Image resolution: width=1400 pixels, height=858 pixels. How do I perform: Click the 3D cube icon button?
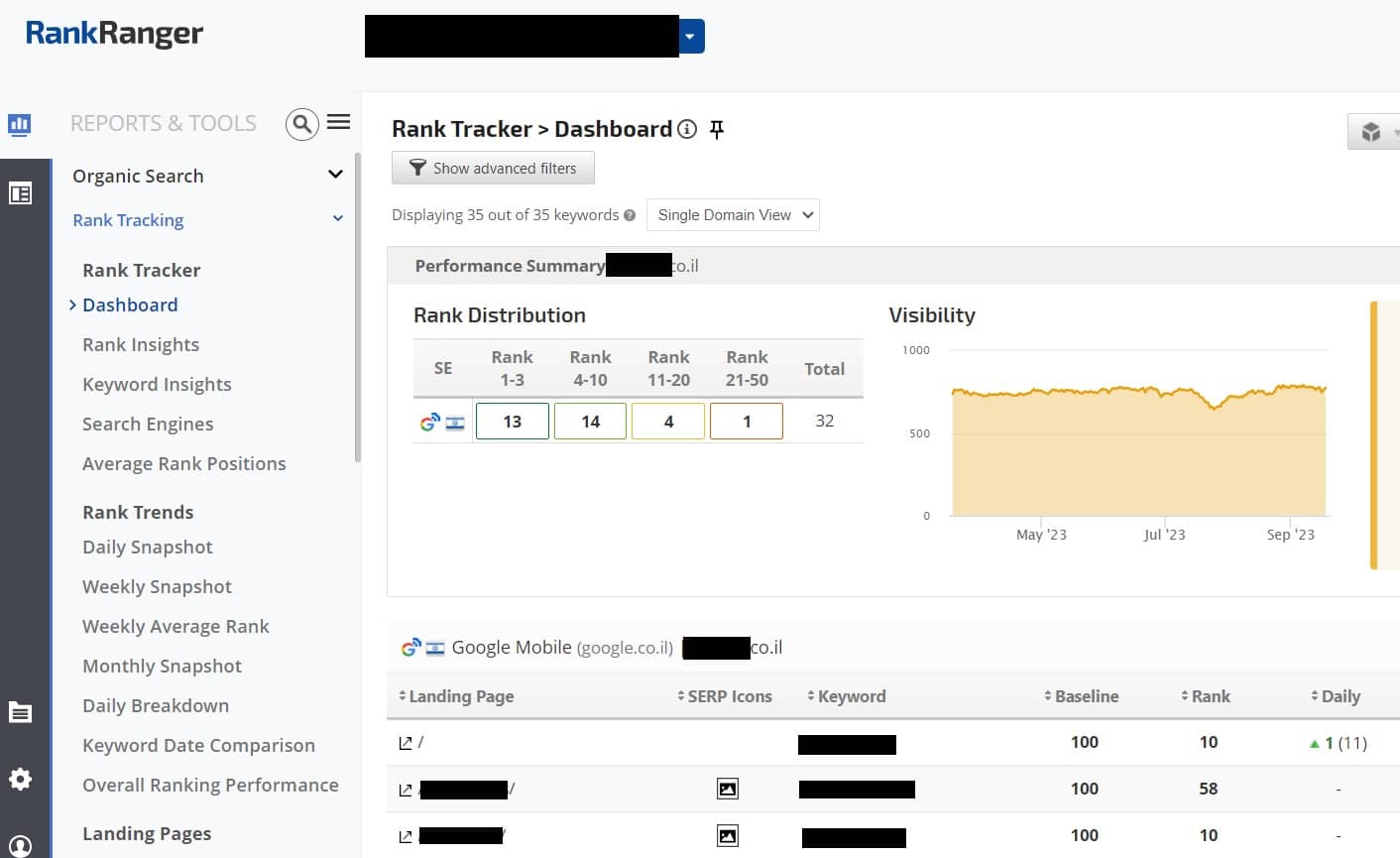point(1371,132)
